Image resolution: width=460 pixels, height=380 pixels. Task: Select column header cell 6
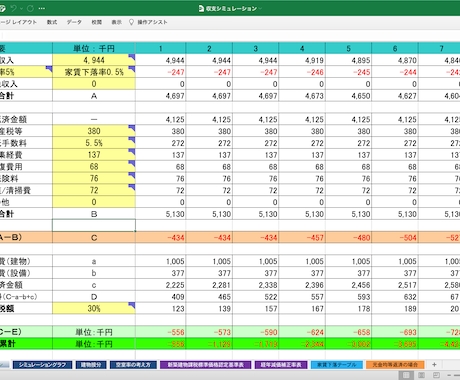pyautogui.click(x=395, y=48)
